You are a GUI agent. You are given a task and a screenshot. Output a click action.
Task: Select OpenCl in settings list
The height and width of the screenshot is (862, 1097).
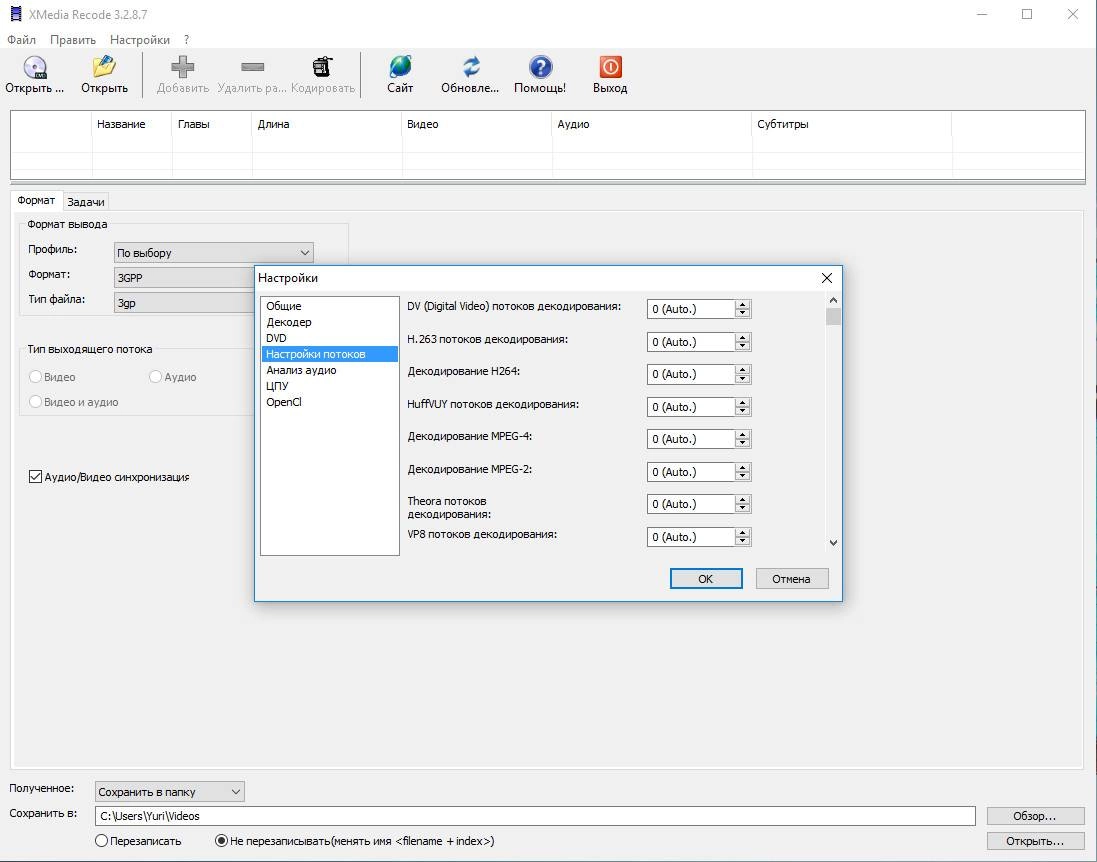click(330, 402)
